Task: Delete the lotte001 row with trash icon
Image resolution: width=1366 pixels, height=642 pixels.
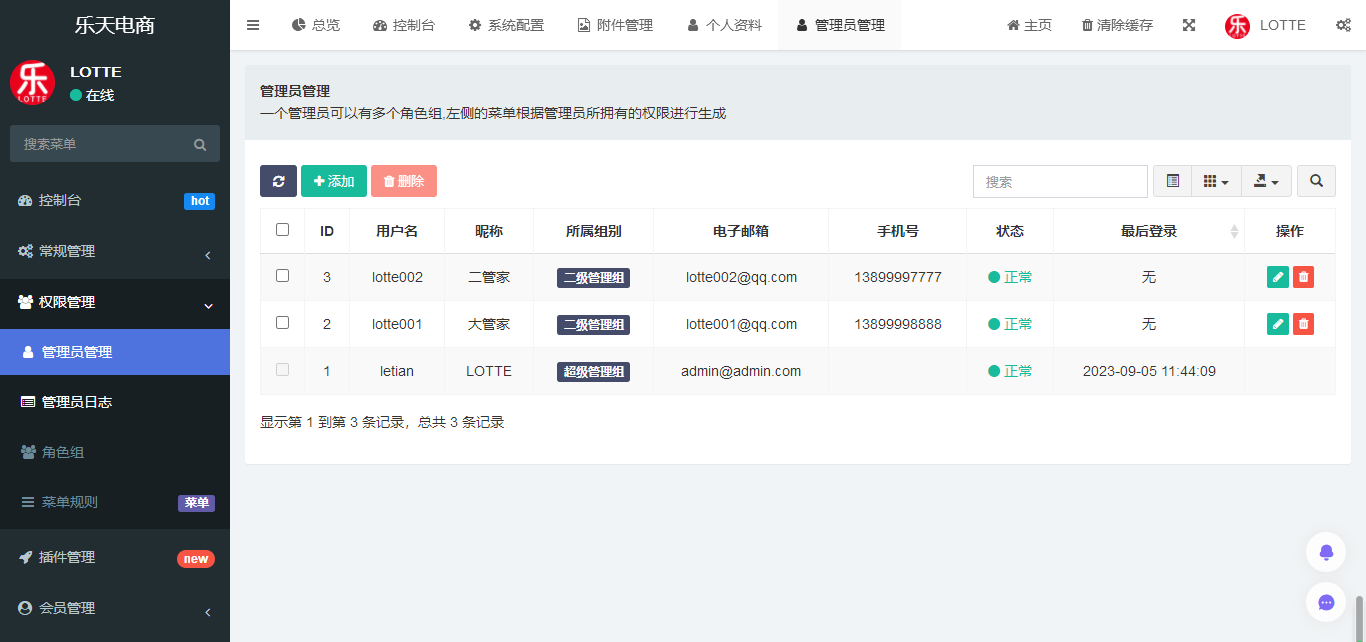Action: (1303, 324)
